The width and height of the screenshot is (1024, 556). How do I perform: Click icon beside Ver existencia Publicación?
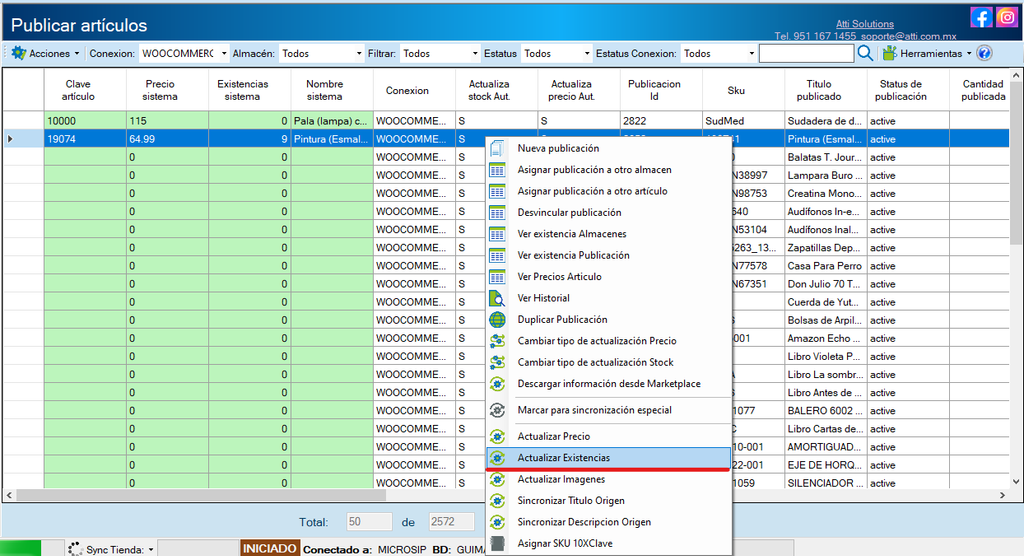[x=497, y=255]
